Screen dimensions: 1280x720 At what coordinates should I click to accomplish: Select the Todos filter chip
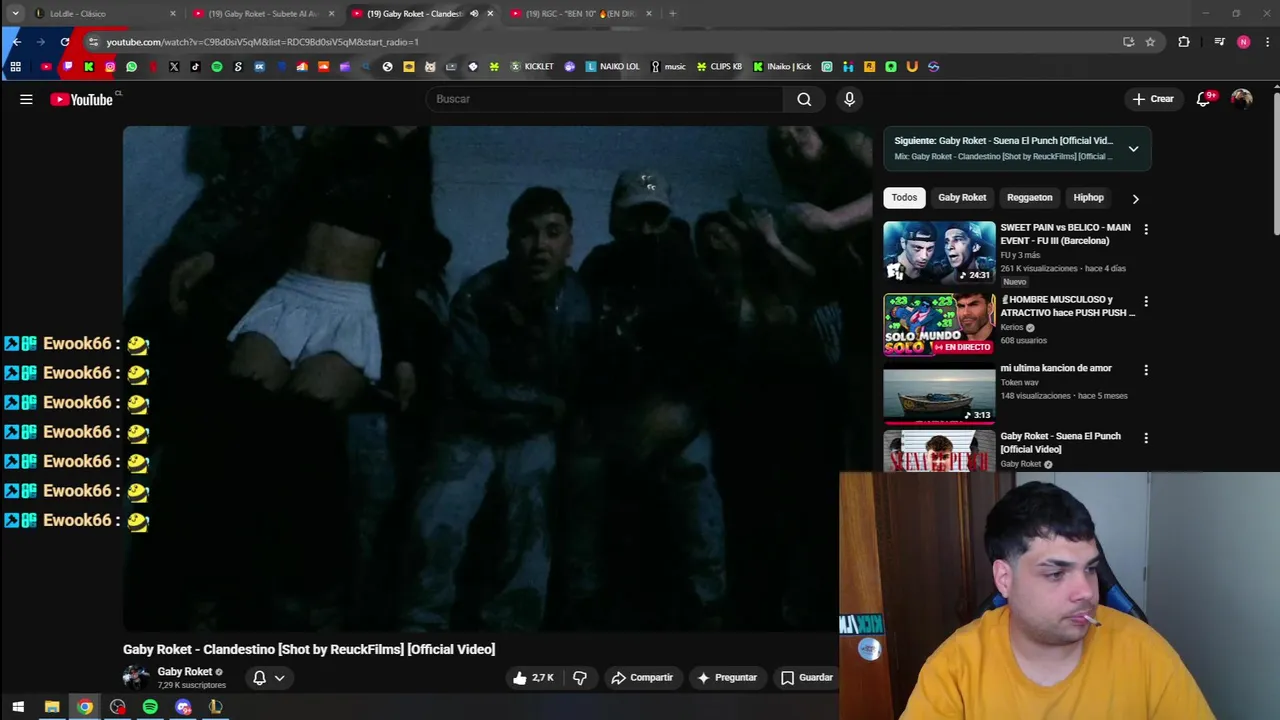tap(904, 198)
